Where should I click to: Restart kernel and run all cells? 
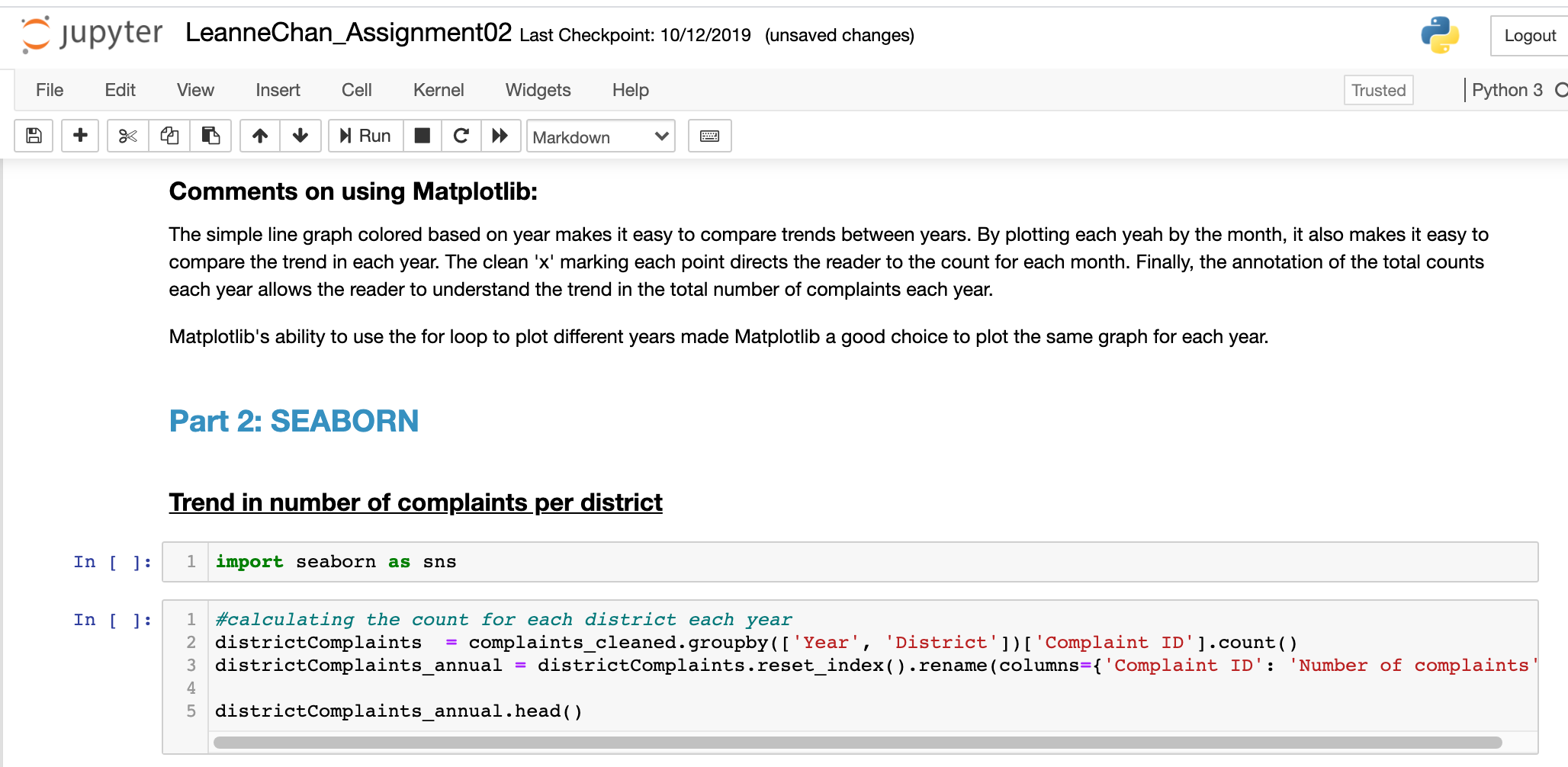tap(500, 136)
